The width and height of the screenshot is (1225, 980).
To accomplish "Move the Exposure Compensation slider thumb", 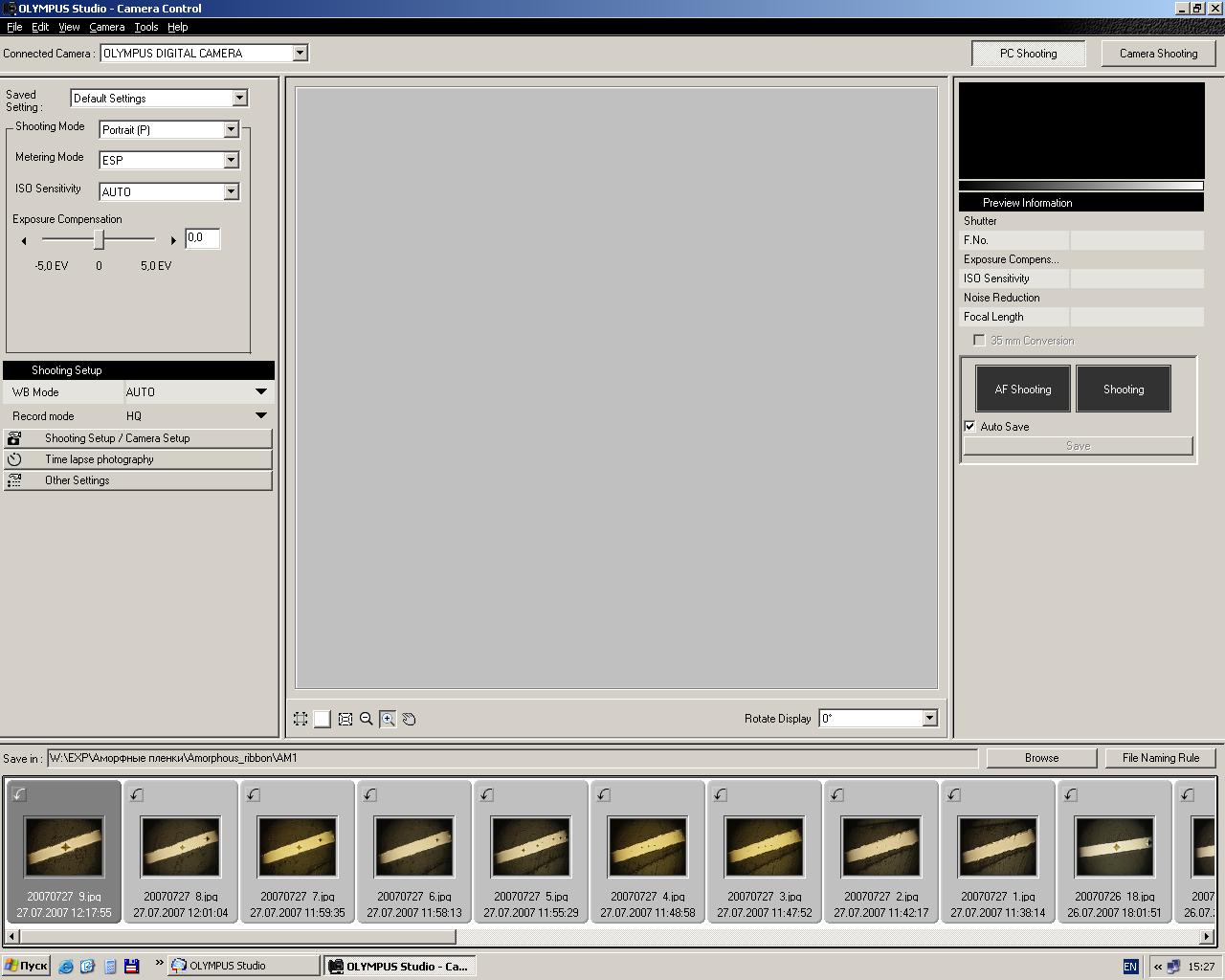I will point(99,239).
